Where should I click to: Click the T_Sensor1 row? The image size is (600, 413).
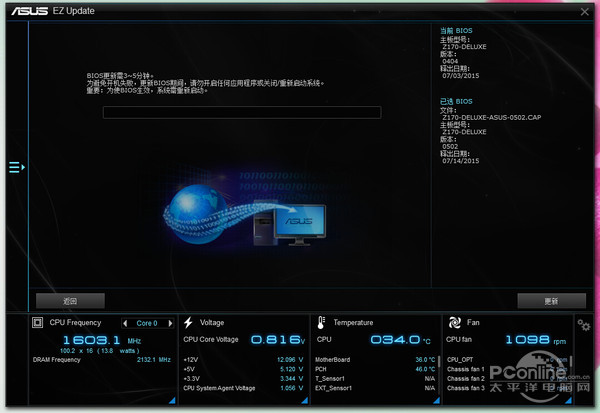[x=375, y=379]
